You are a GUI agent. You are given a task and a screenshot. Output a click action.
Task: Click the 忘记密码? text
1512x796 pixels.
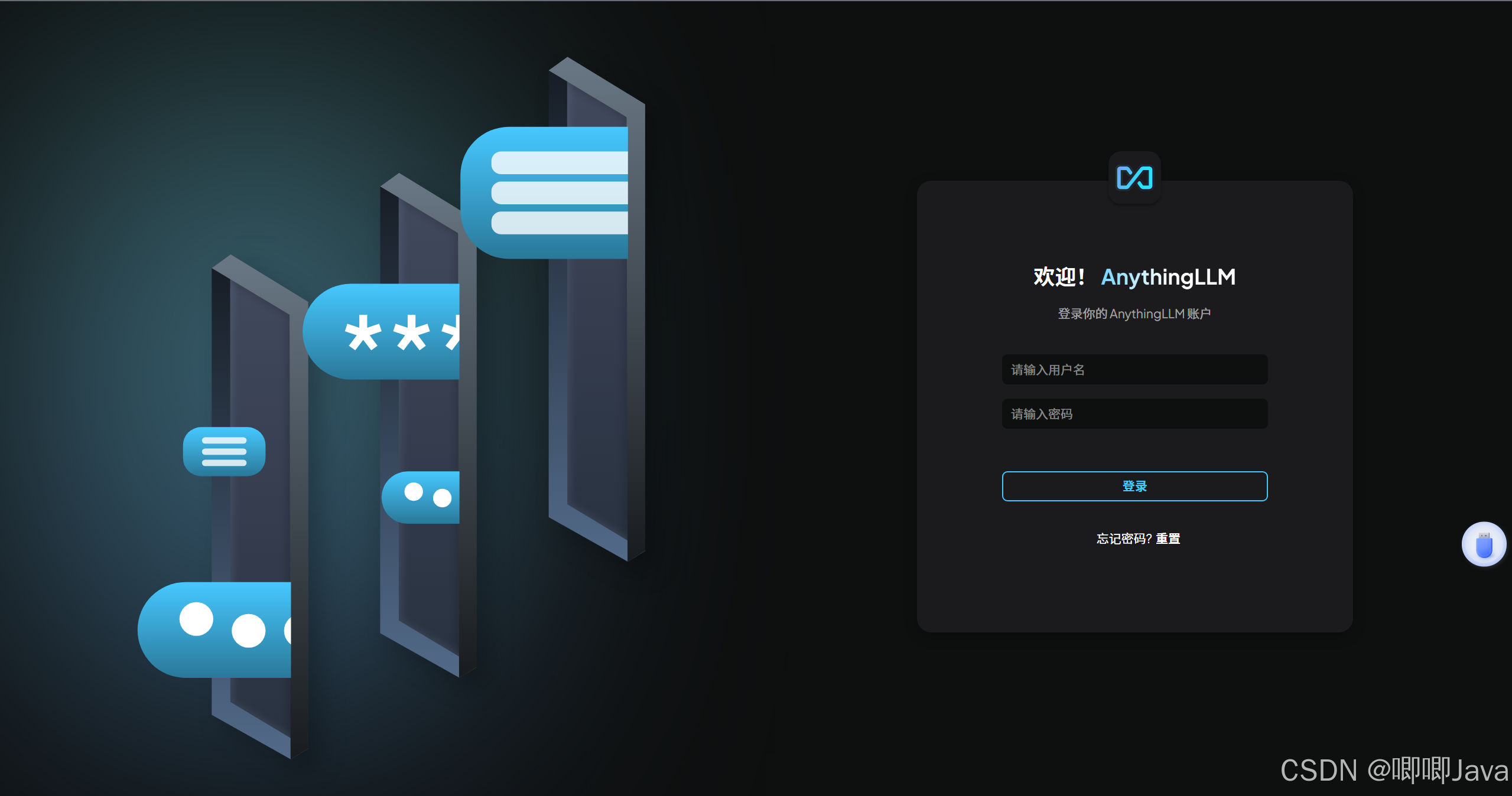(1124, 539)
